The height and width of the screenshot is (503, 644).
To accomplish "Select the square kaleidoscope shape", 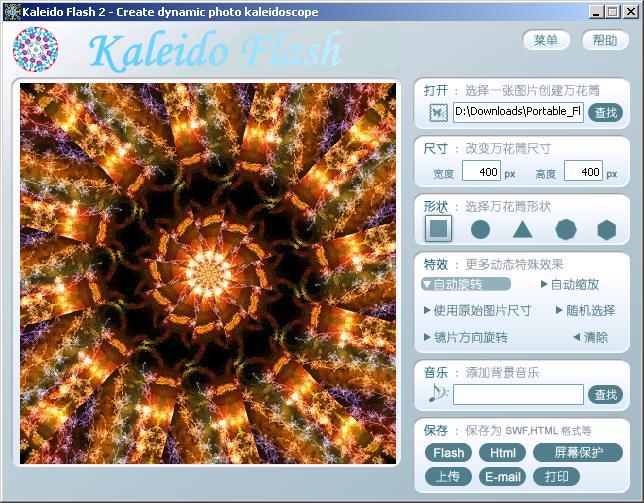I will (438, 229).
